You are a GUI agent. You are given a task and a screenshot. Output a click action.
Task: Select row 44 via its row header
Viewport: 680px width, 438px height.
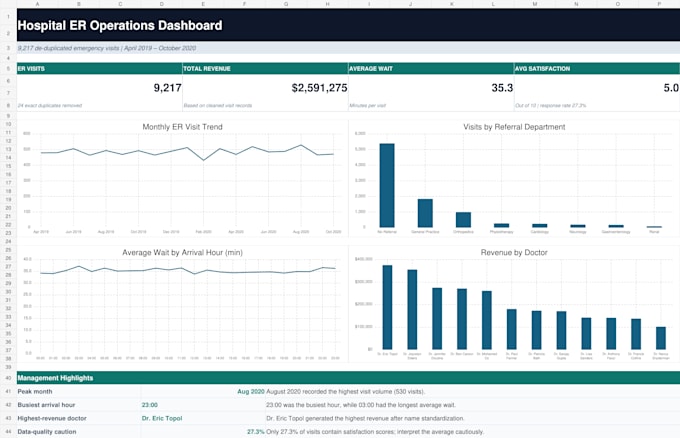pyautogui.click(x=8, y=432)
